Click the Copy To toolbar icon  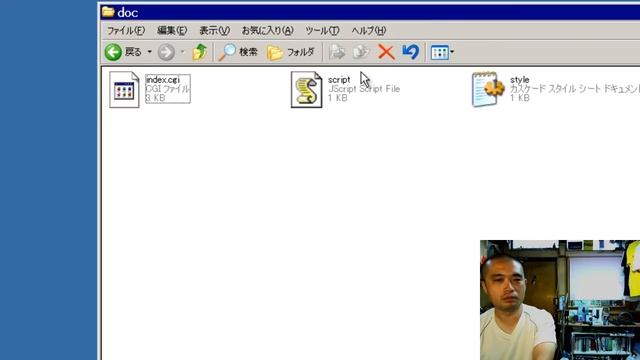click(x=361, y=52)
